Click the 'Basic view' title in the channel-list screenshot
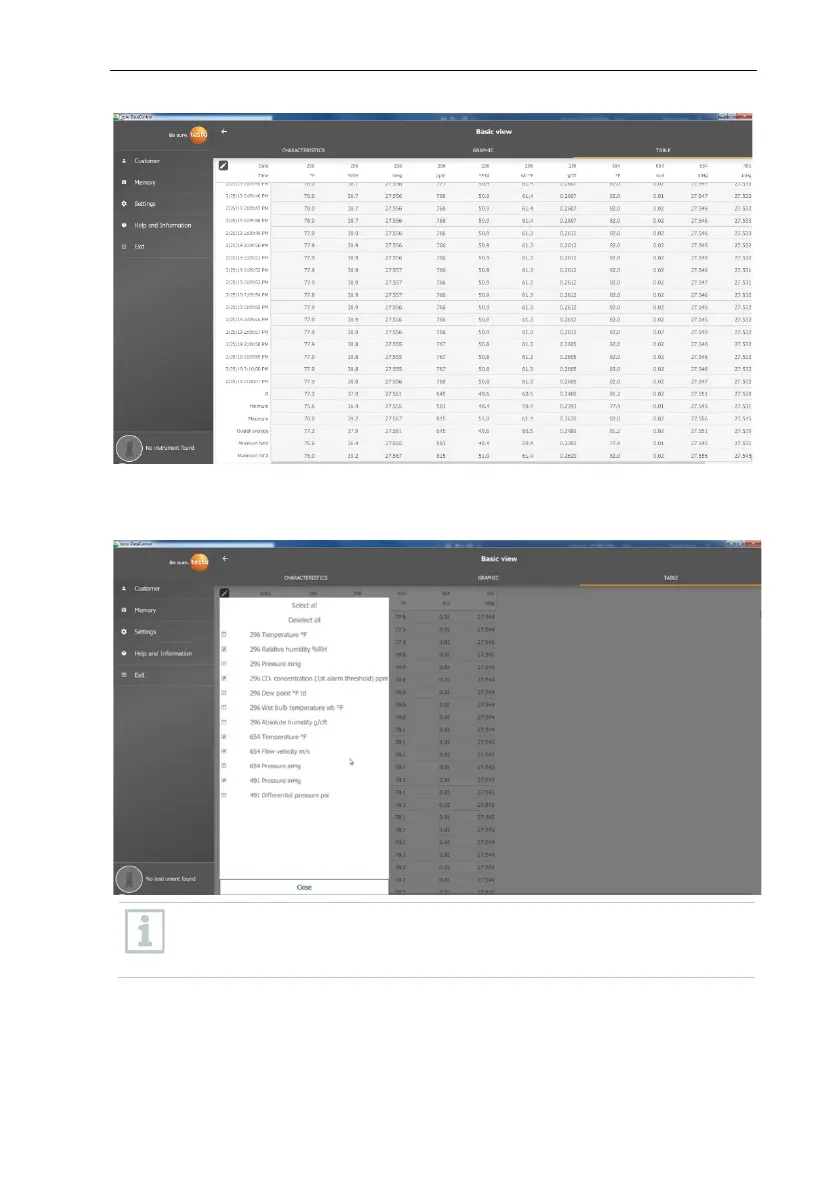This screenshot has height=1191, width=839. (x=499, y=558)
